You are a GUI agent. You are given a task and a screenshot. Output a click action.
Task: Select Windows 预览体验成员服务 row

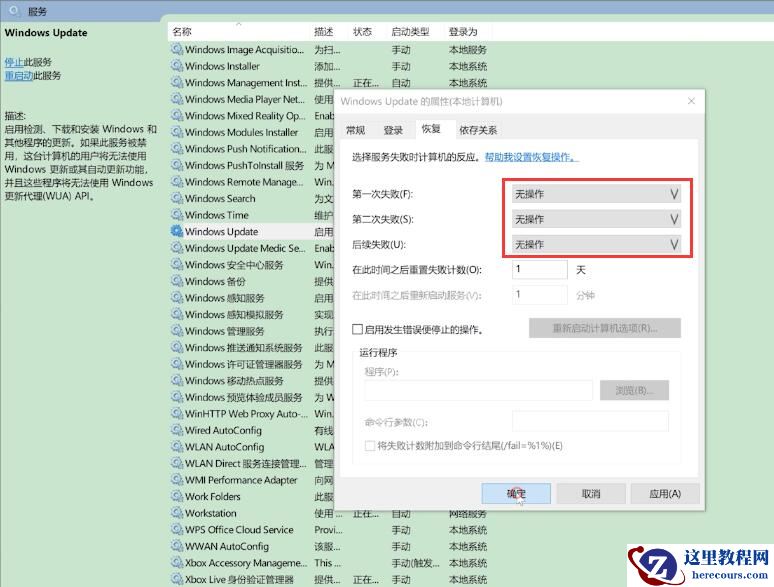tap(252, 397)
